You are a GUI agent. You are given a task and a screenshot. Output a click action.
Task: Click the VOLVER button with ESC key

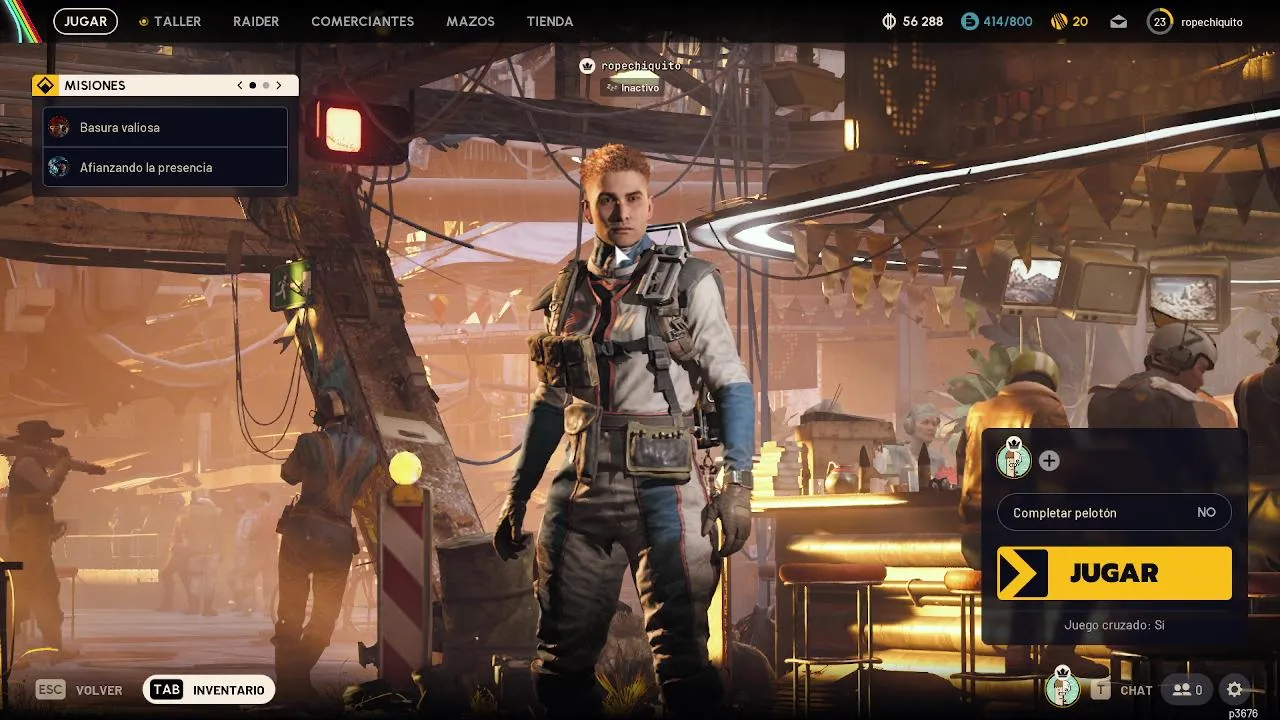pos(79,690)
